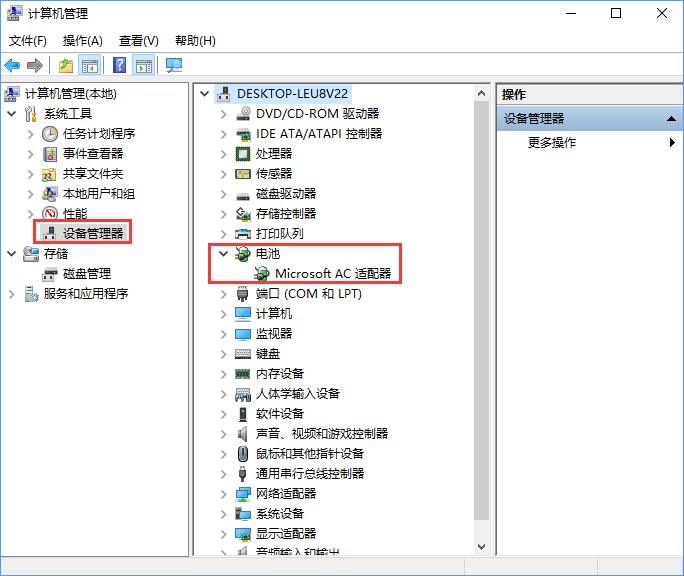Select the 传感器 device category
Viewport: 684px width, 576px height.
pos(274,174)
